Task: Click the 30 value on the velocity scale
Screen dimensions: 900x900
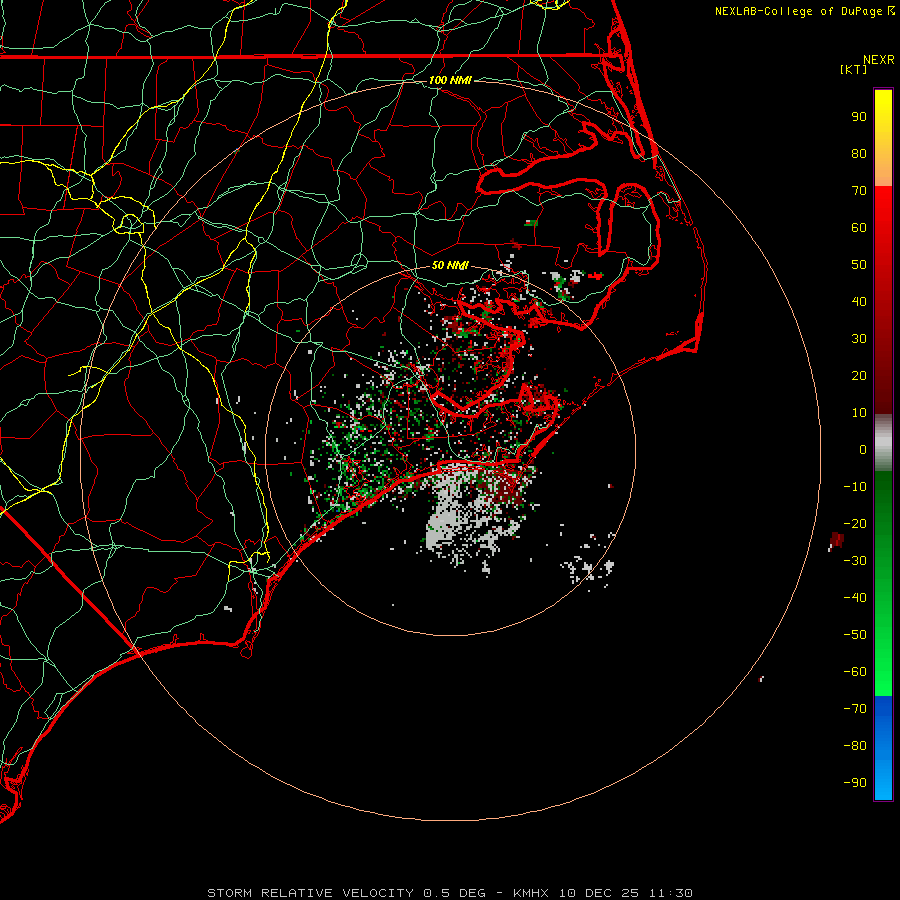Action: 859,339
